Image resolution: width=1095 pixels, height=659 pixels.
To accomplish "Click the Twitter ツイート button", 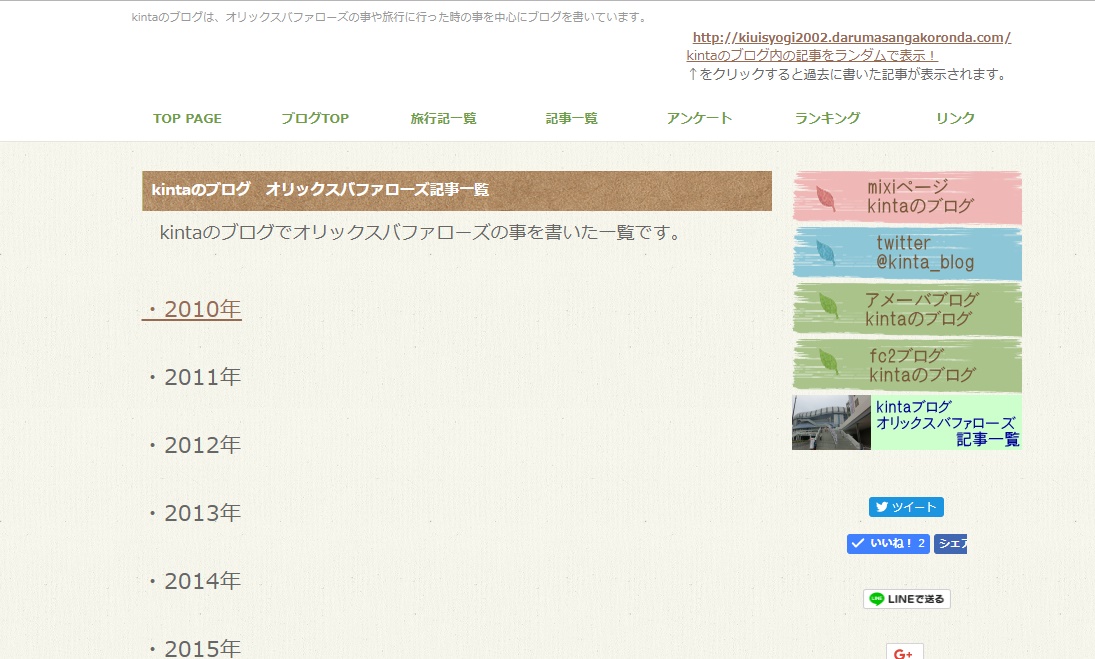I will [x=906, y=508].
